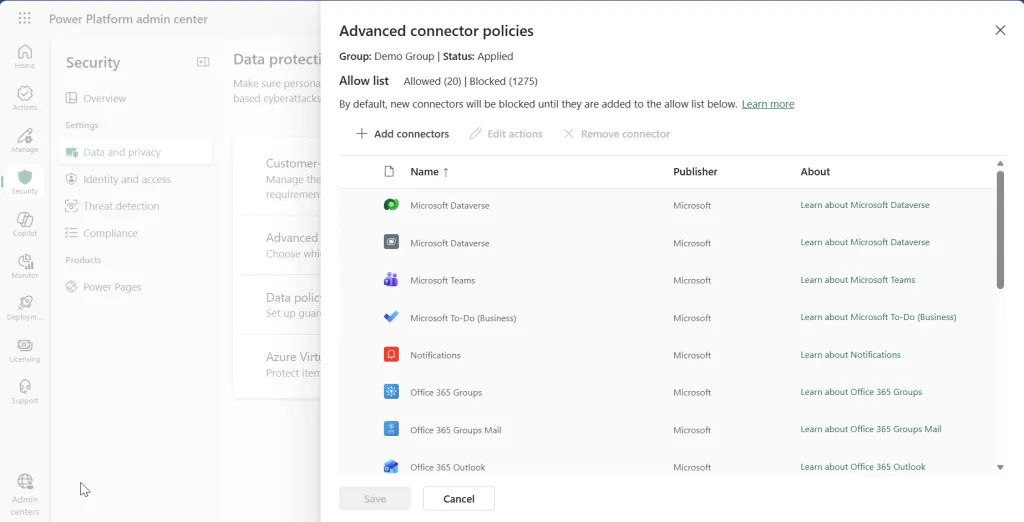Image resolution: width=1024 pixels, height=522 pixels.
Task: Select the Office 365 Outlook row name
Action: pyautogui.click(x=447, y=468)
